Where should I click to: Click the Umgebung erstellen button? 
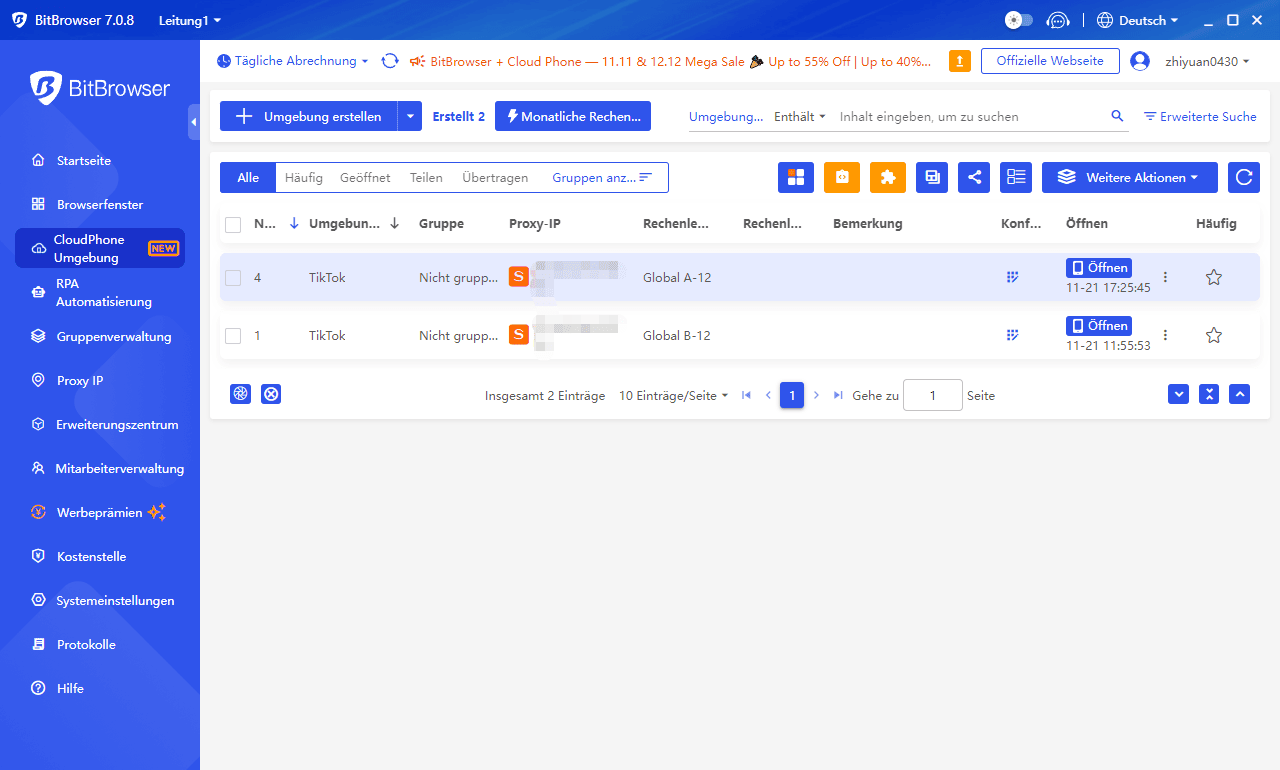(x=308, y=116)
